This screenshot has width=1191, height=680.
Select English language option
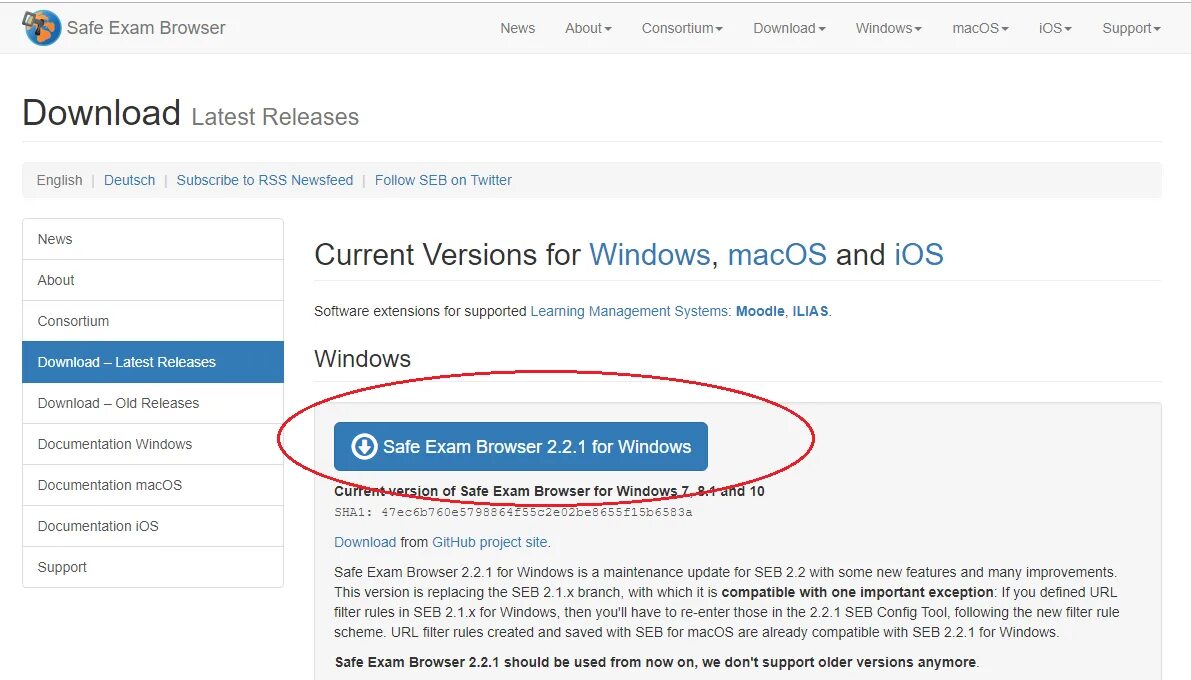coord(59,180)
